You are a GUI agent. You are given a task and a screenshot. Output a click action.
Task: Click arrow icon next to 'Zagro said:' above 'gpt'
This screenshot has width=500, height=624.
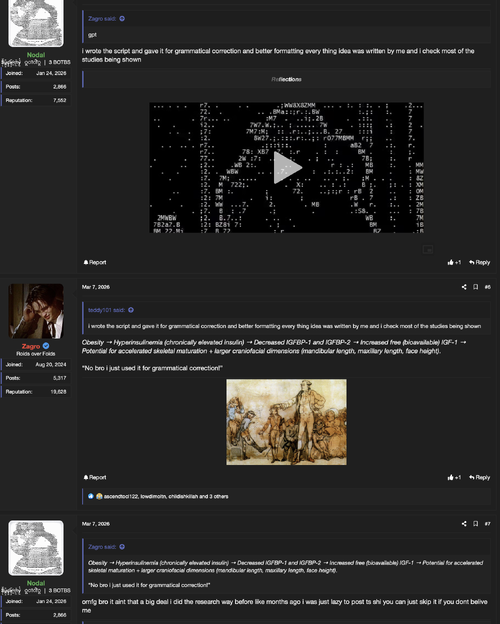click(122, 18)
